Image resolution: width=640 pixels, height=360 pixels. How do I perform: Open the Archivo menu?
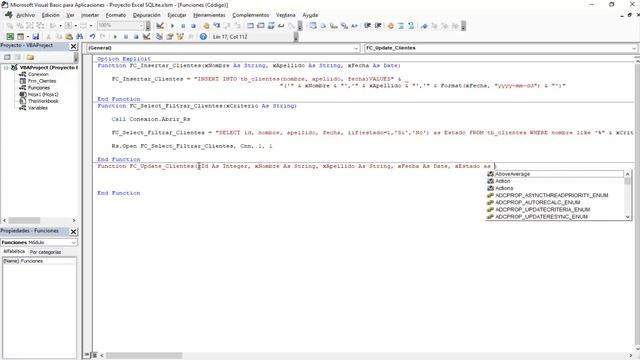coord(25,15)
